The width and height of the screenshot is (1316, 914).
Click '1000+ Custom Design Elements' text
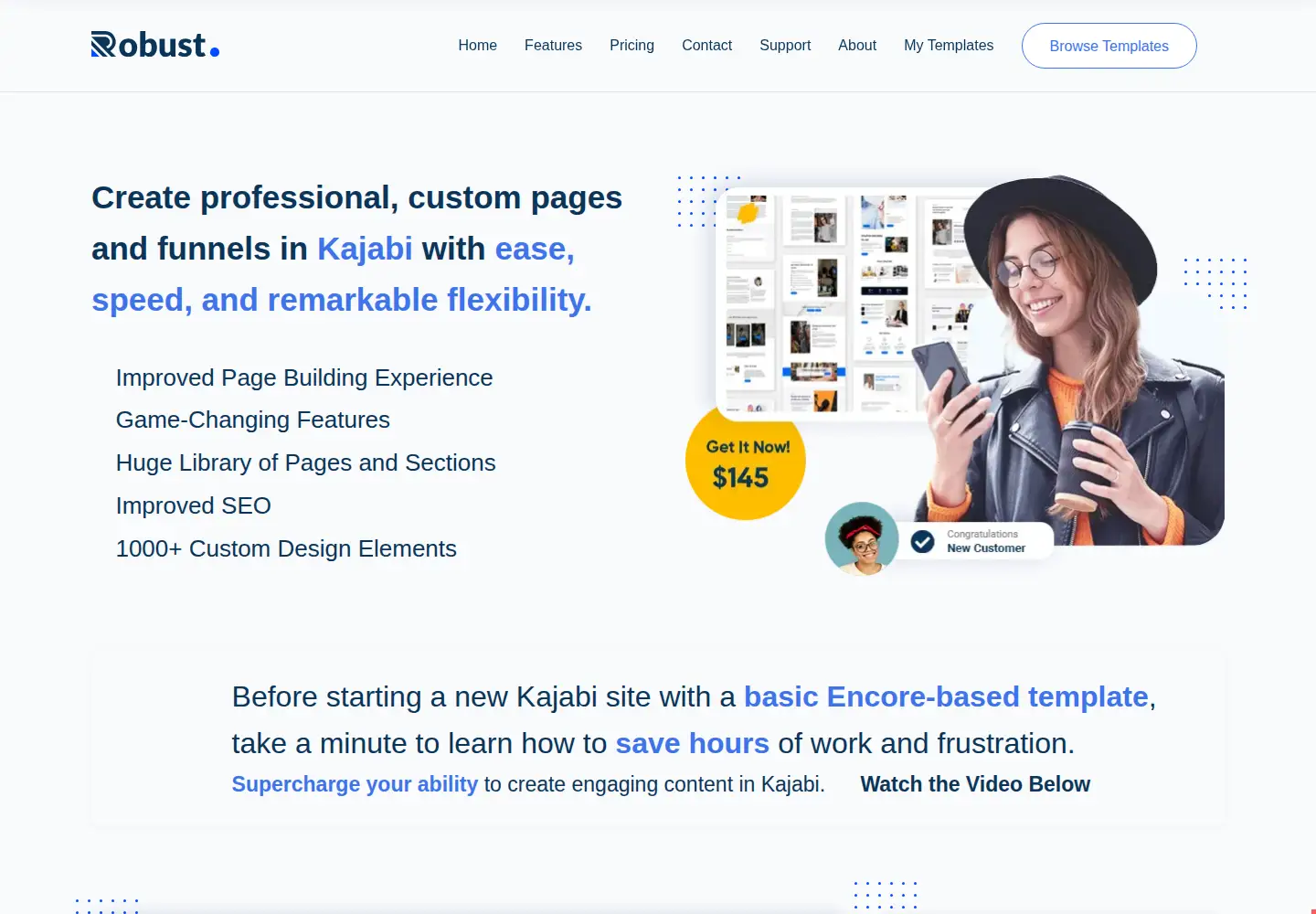(286, 548)
